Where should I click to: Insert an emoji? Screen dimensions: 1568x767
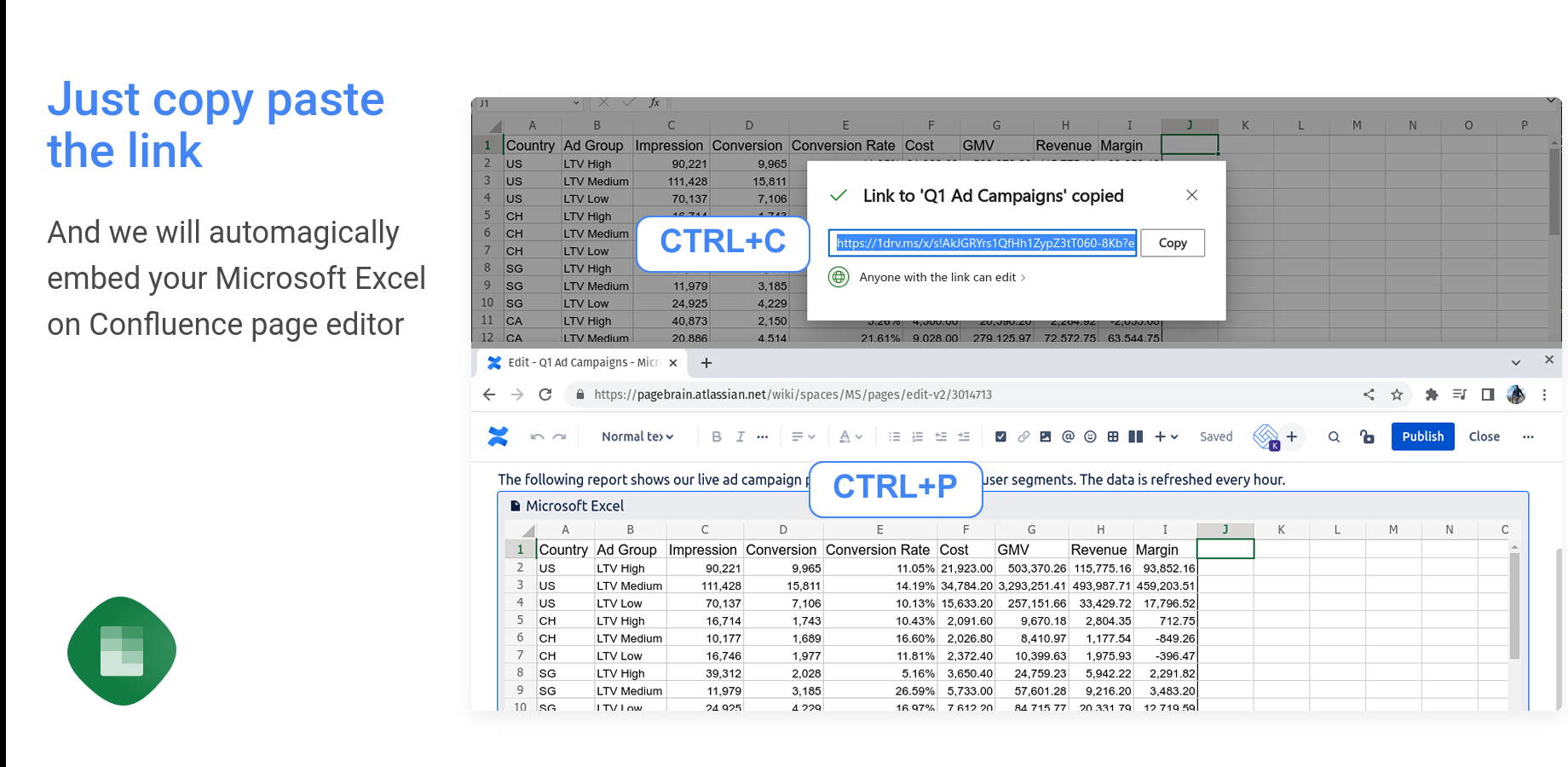(1090, 436)
